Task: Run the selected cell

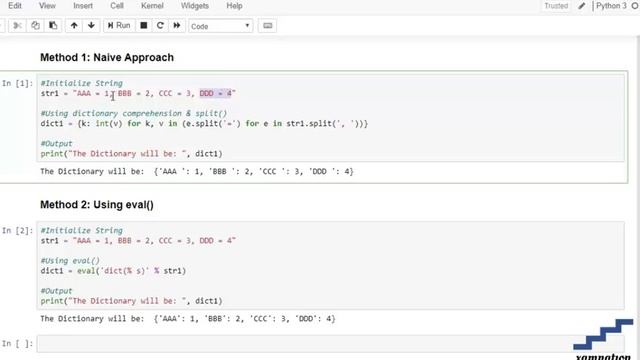Action: pyautogui.click(x=119, y=26)
